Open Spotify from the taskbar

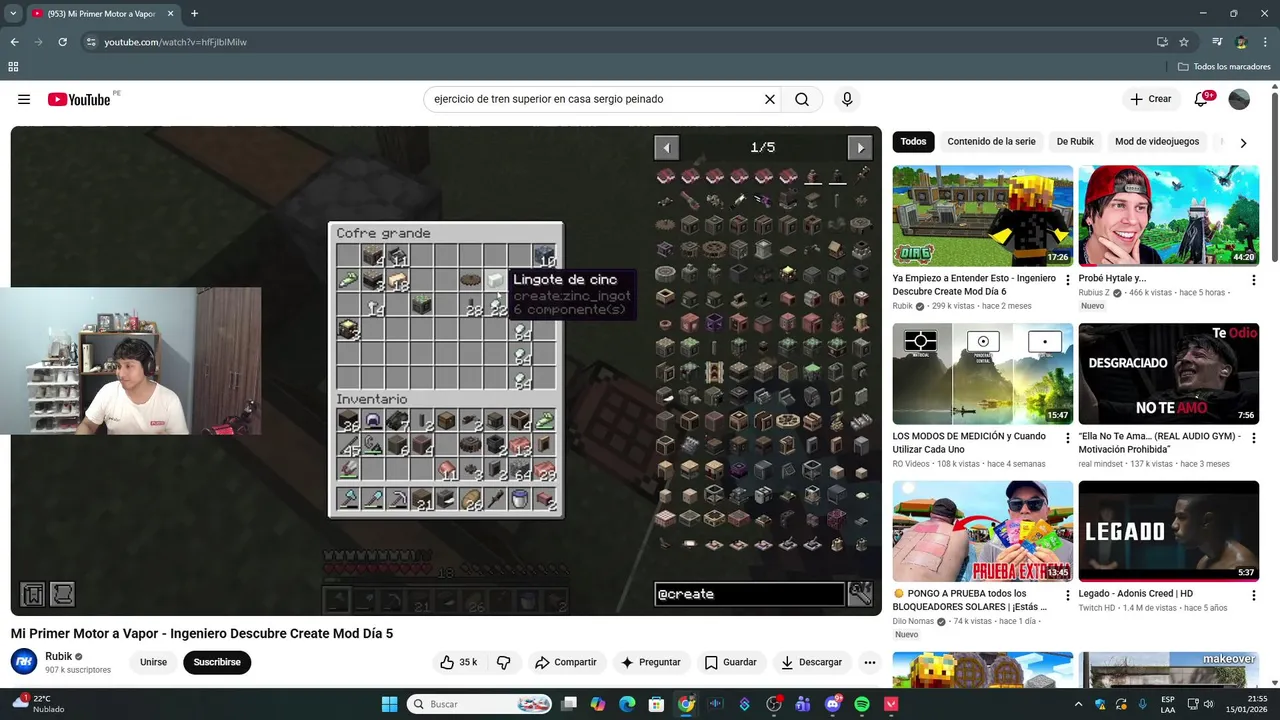[862, 704]
